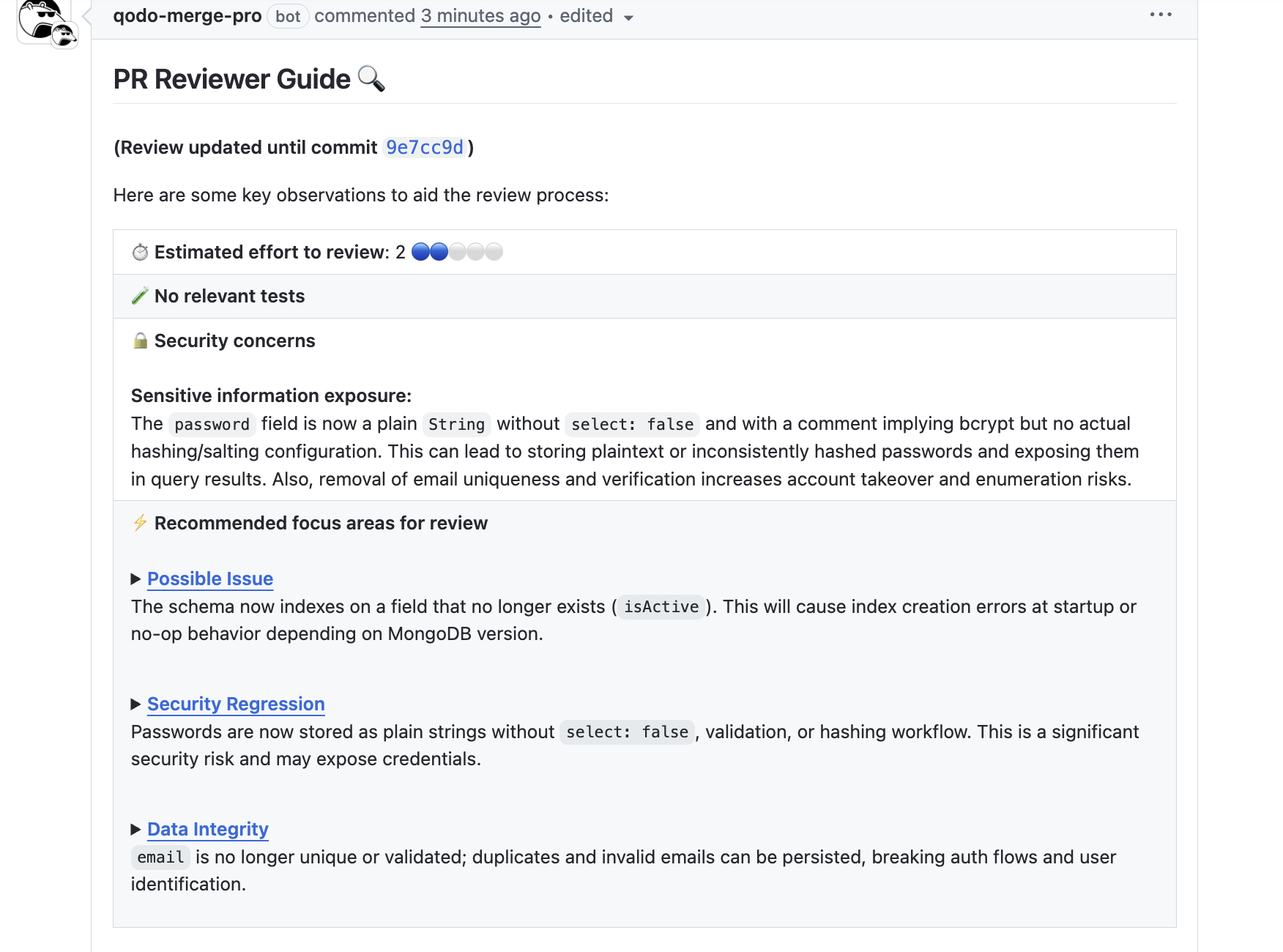
Task: Open the Data Integrity link
Action: (208, 830)
